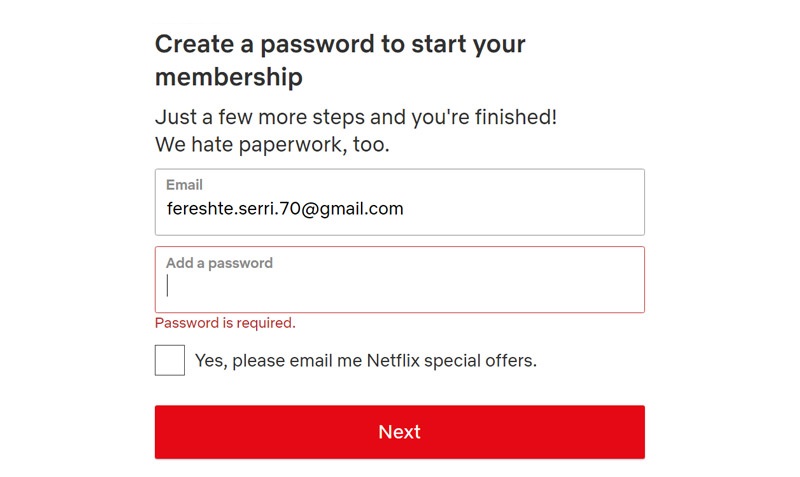Enable the Netflix special offers checkbox

click(x=170, y=360)
